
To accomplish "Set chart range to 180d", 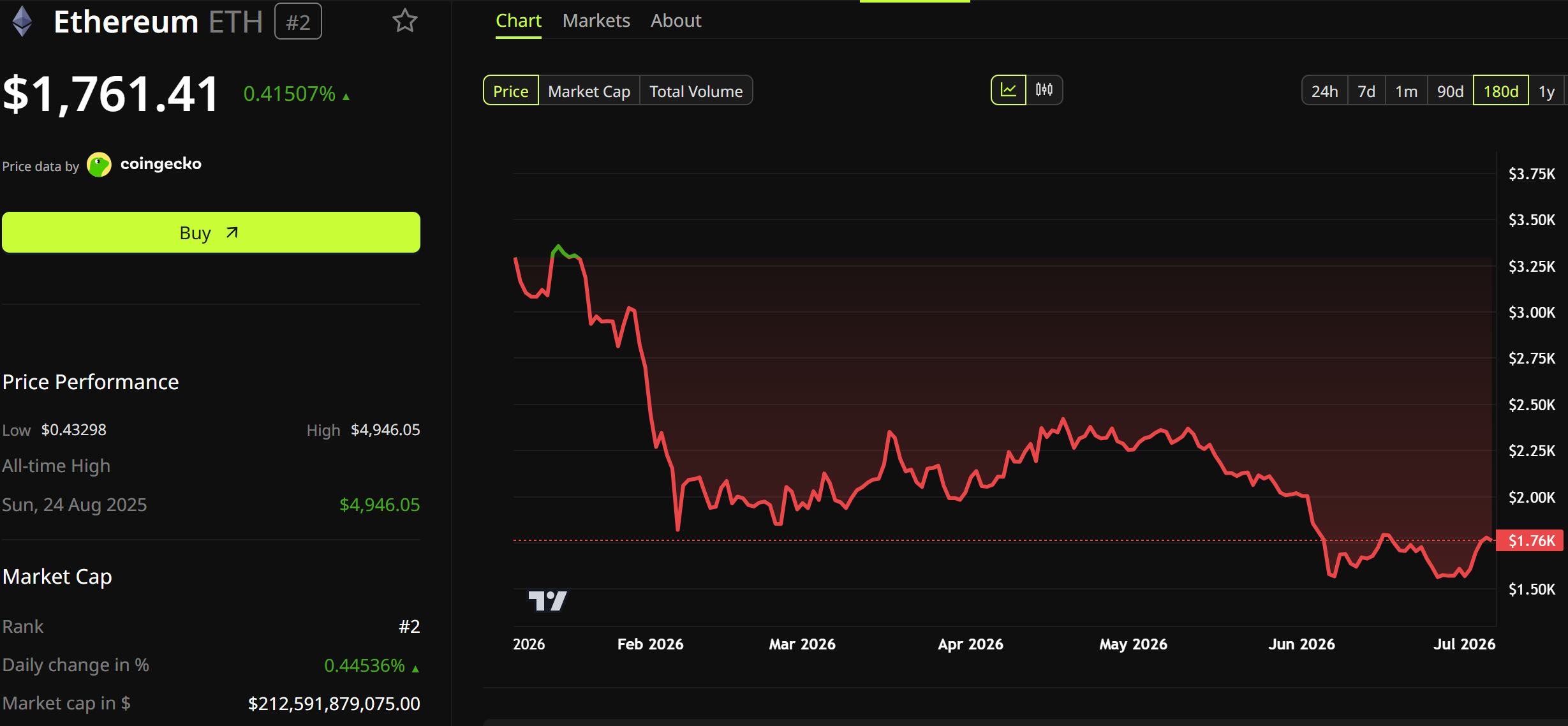I will pyautogui.click(x=1500, y=91).
